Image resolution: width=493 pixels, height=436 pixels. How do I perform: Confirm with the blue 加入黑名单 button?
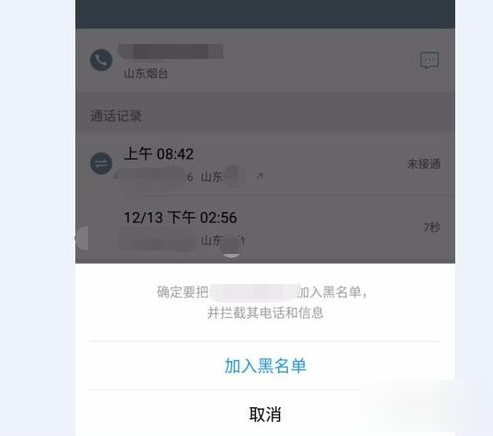(265, 366)
